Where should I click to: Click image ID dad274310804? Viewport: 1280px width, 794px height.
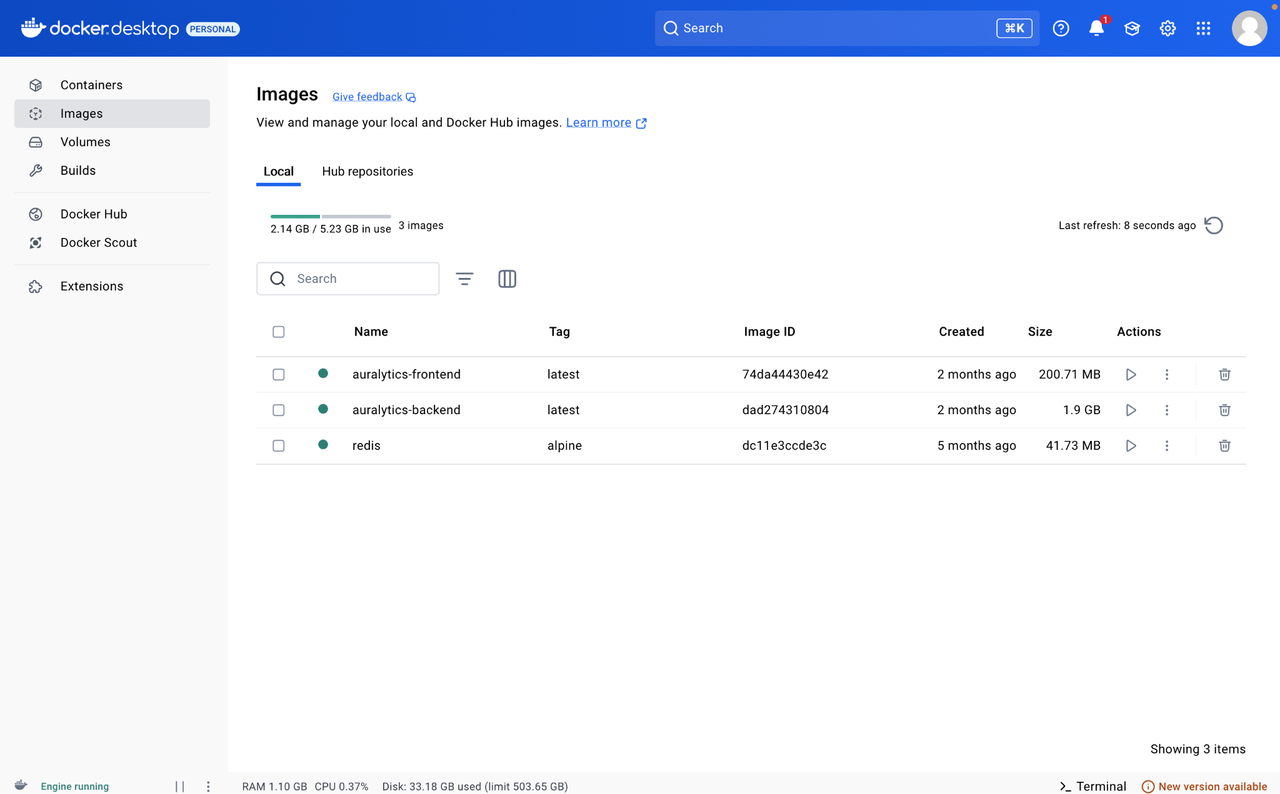click(785, 410)
